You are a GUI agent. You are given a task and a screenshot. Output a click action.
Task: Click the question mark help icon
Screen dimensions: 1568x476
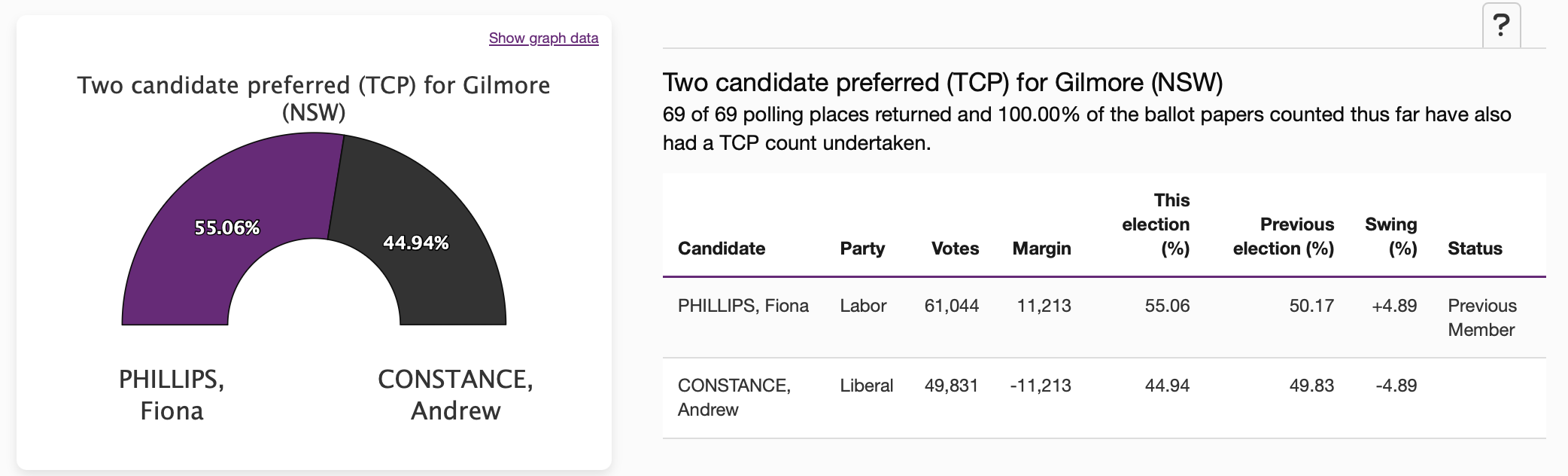click(1501, 26)
